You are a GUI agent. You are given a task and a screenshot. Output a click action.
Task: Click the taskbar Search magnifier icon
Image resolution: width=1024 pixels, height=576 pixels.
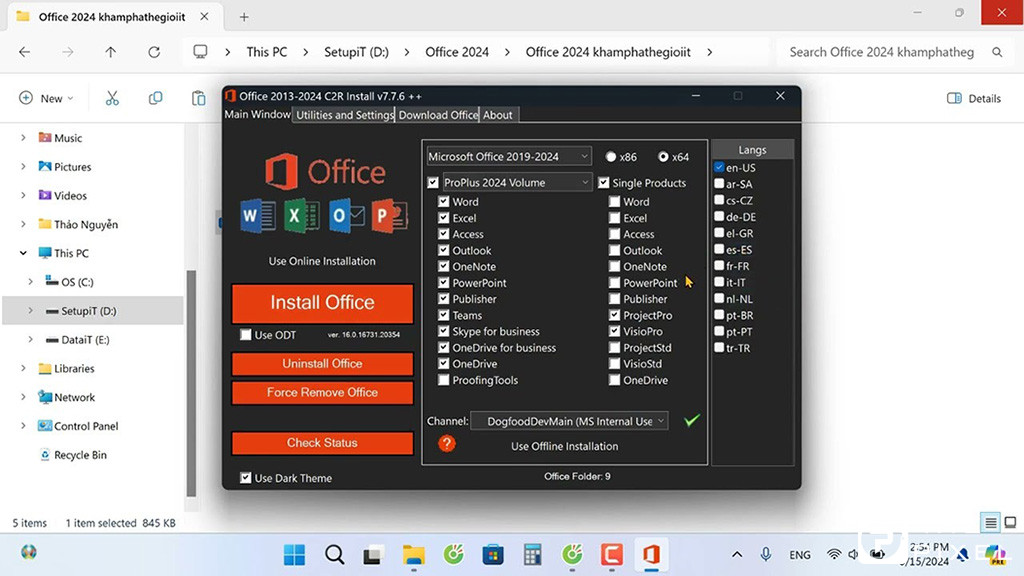[x=334, y=553]
